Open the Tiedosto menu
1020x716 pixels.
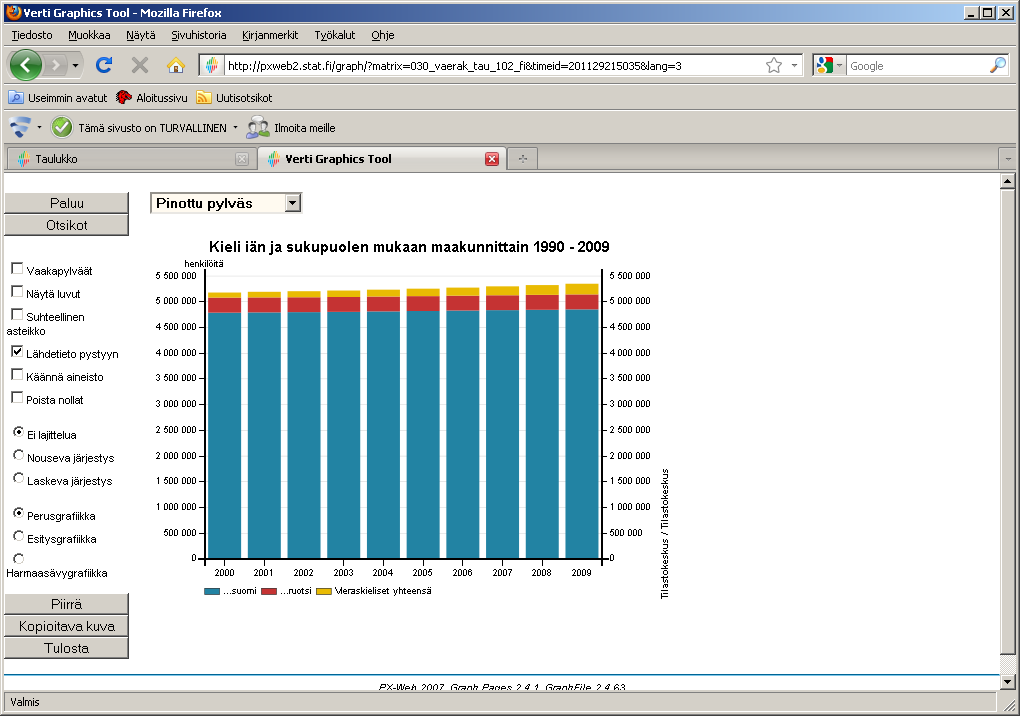32,35
